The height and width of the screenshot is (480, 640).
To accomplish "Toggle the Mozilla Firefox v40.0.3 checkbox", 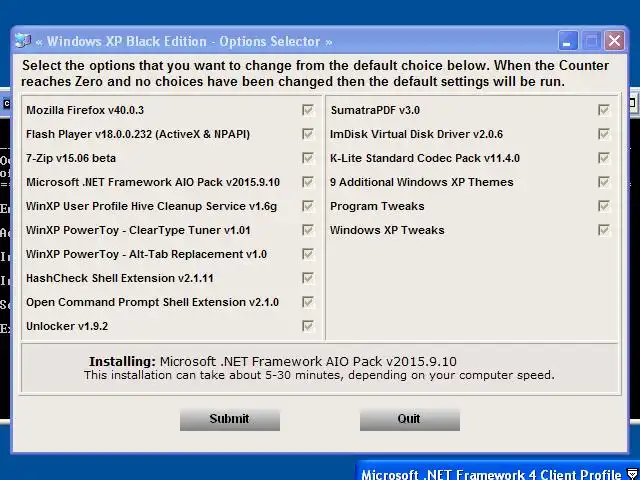I will coord(308,110).
